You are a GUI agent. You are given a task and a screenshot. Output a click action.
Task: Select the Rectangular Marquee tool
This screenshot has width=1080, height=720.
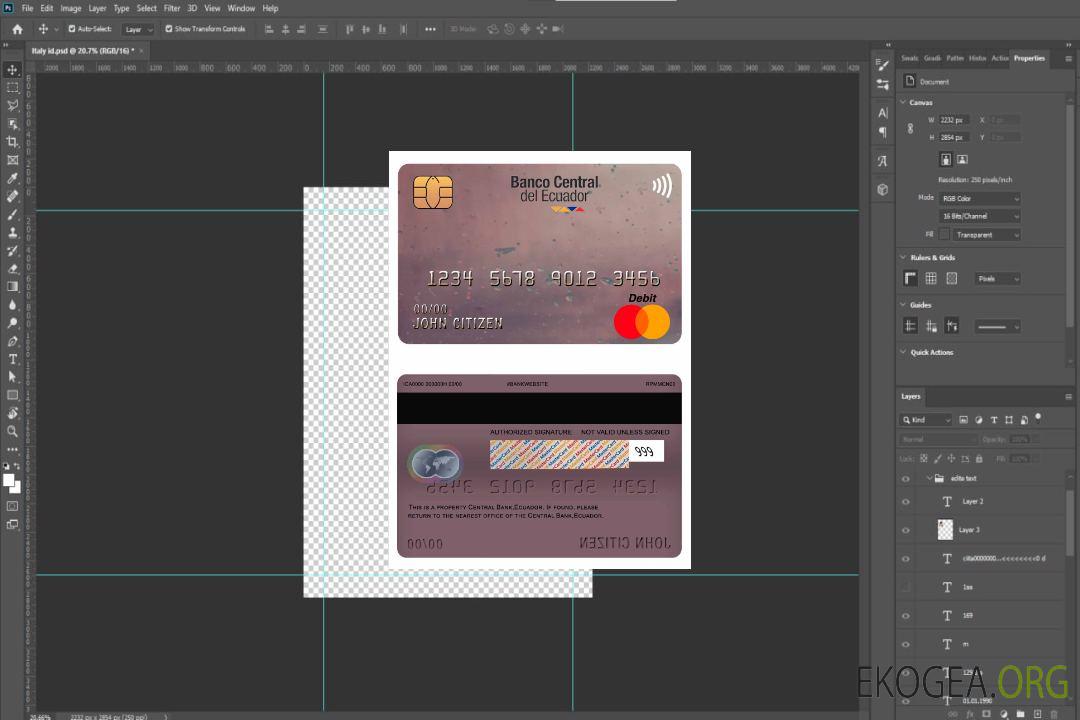pos(12,88)
